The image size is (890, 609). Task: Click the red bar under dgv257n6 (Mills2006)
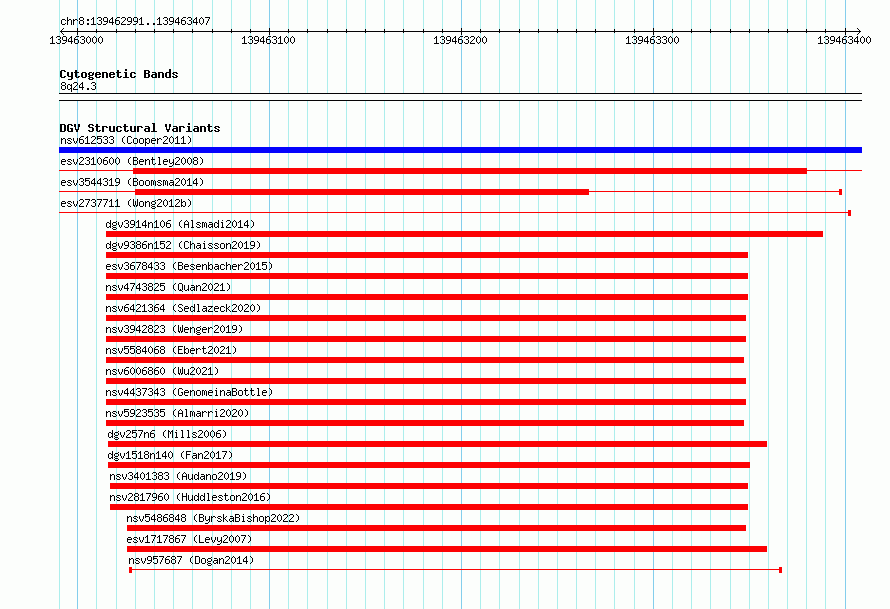point(437,444)
